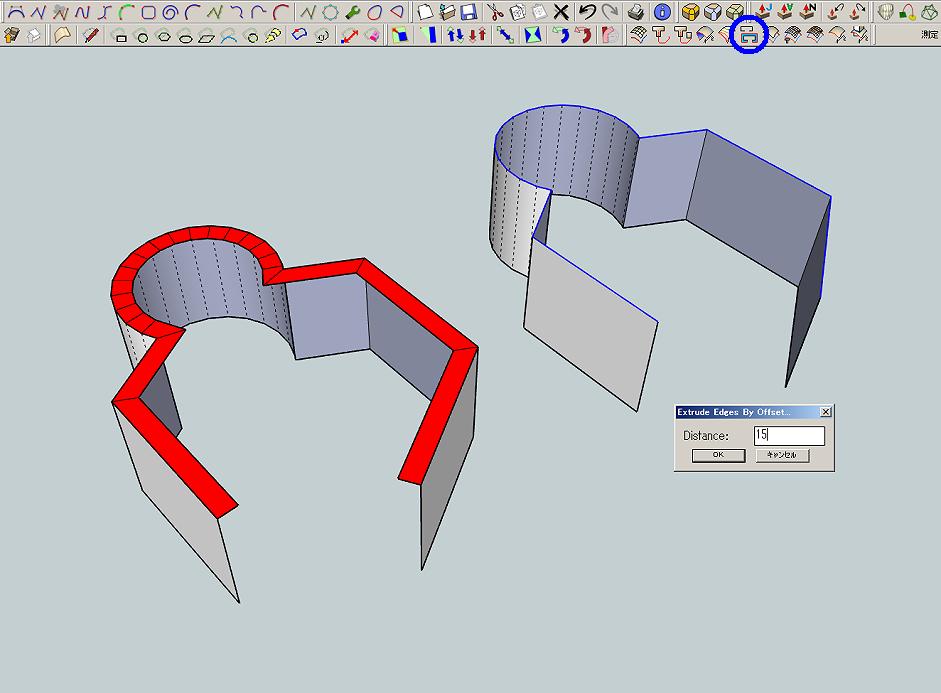Image resolution: width=941 pixels, height=693 pixels.
Task: Click the 測定 measurement label
Action: [930, 35]
